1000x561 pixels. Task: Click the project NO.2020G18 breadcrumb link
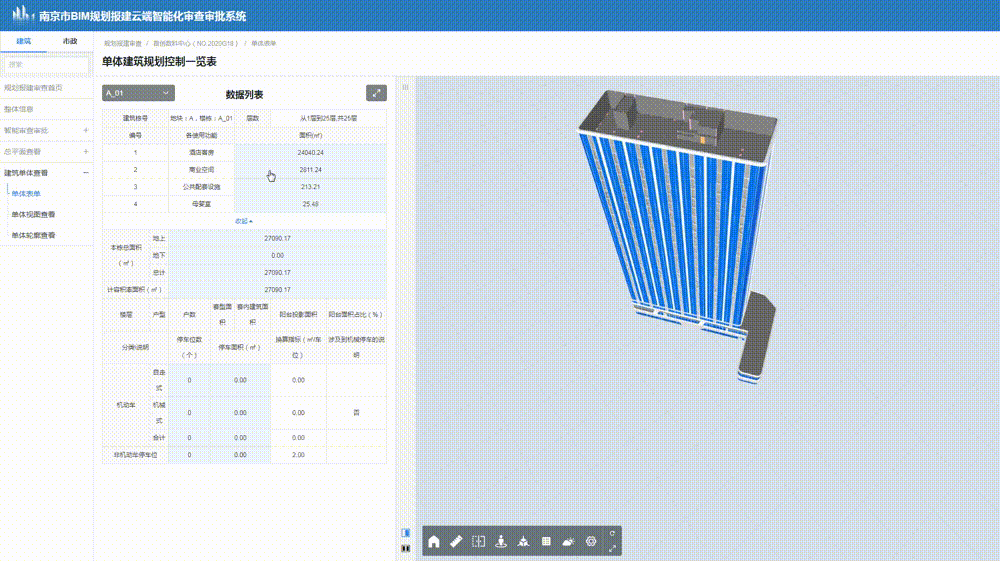tap(195, 44)
